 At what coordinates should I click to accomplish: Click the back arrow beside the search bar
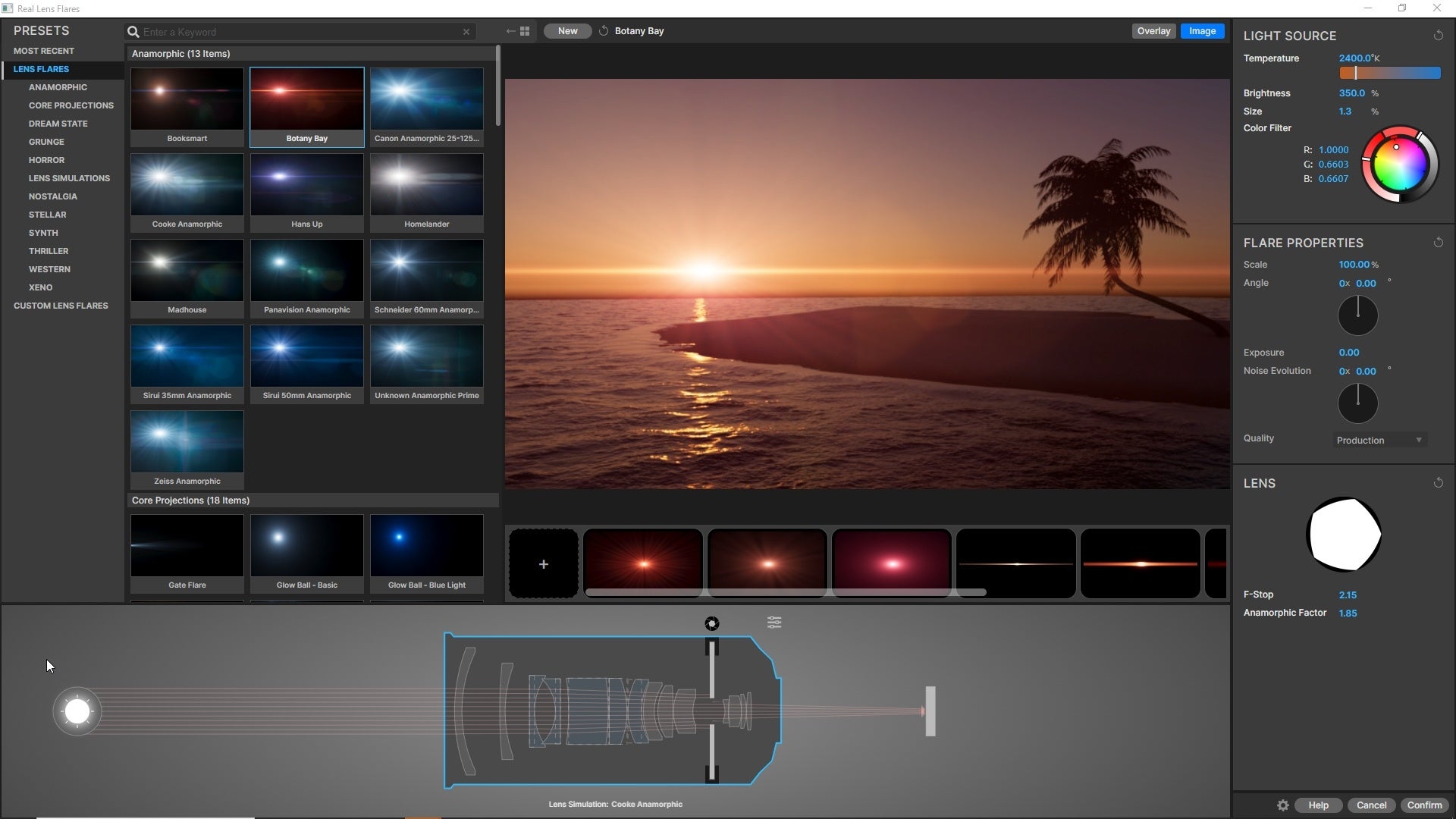pyautogui.click(x=510, y=31)
